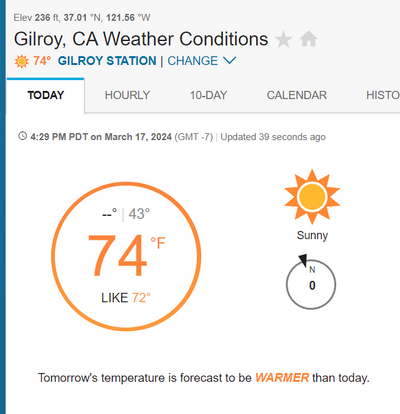Screen dimensions: 400x414
Task: Click the wind direction arrow pointer
Action: tap(303, 260)
